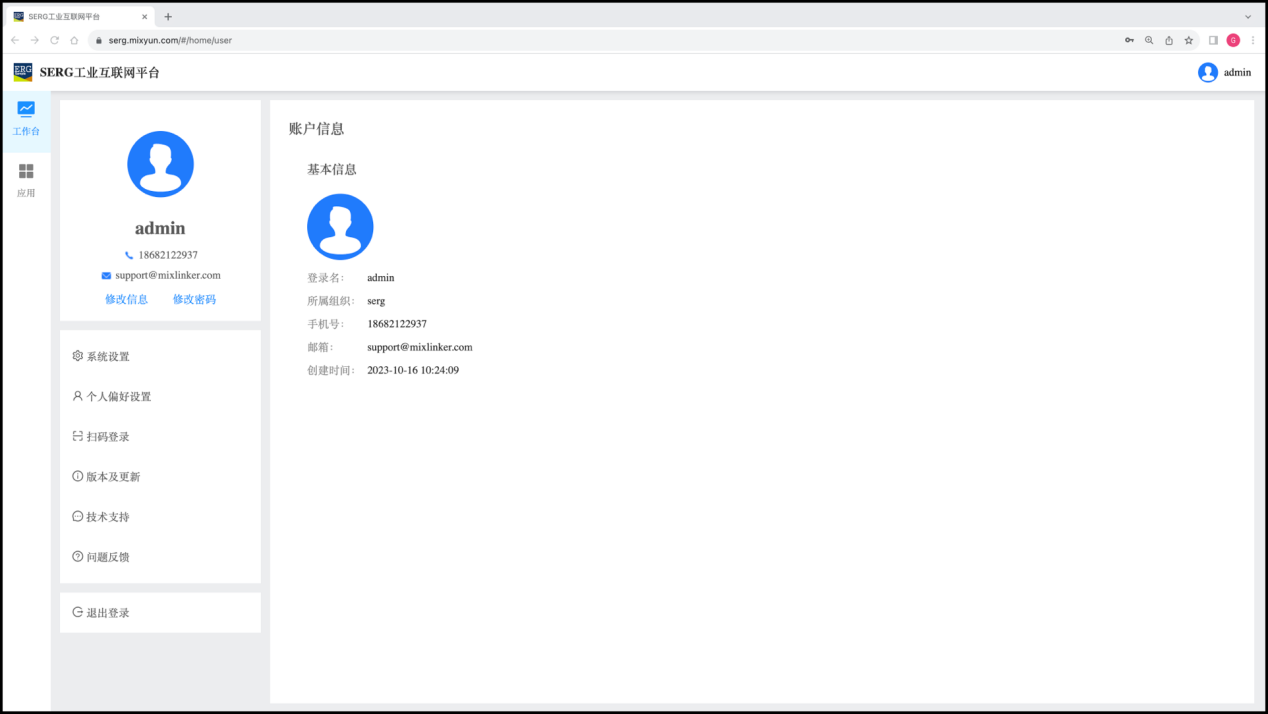Click the avatar under 基本信息
This screenshot has width=1268, height=714.
click(x=340, y=227)
